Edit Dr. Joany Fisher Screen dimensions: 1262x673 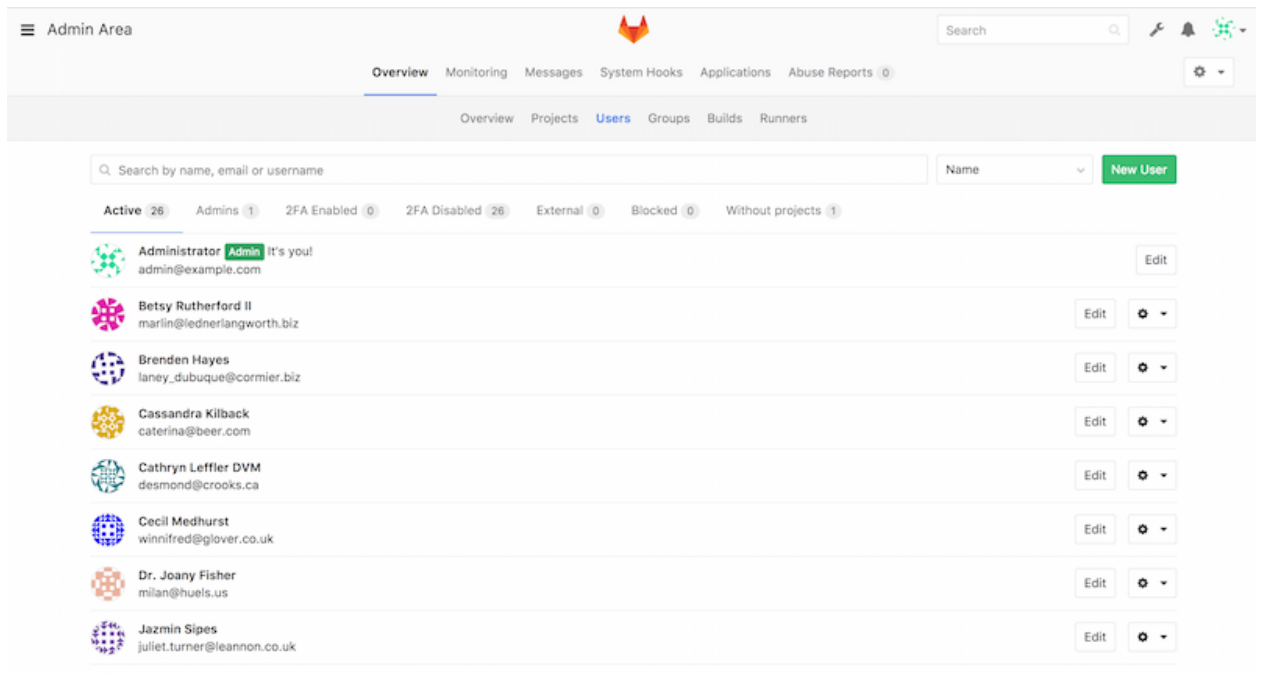(1095, 584)
